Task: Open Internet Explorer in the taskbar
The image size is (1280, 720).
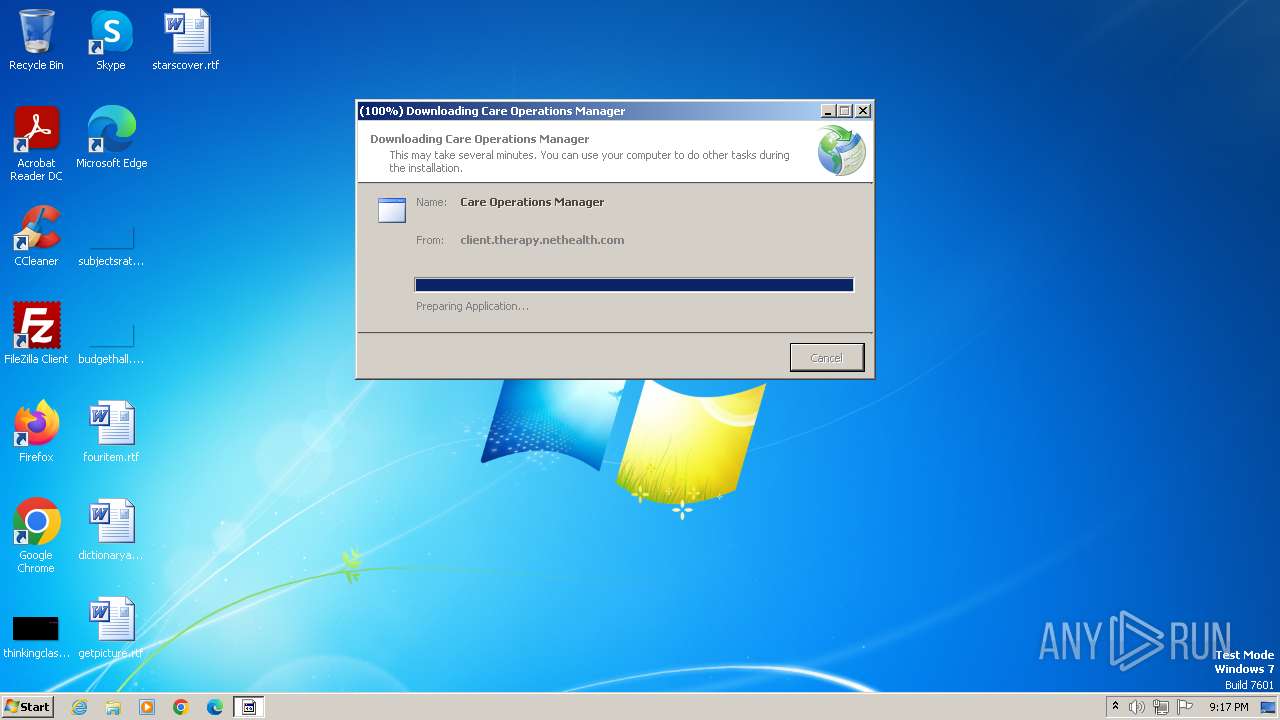Action: 79,707
